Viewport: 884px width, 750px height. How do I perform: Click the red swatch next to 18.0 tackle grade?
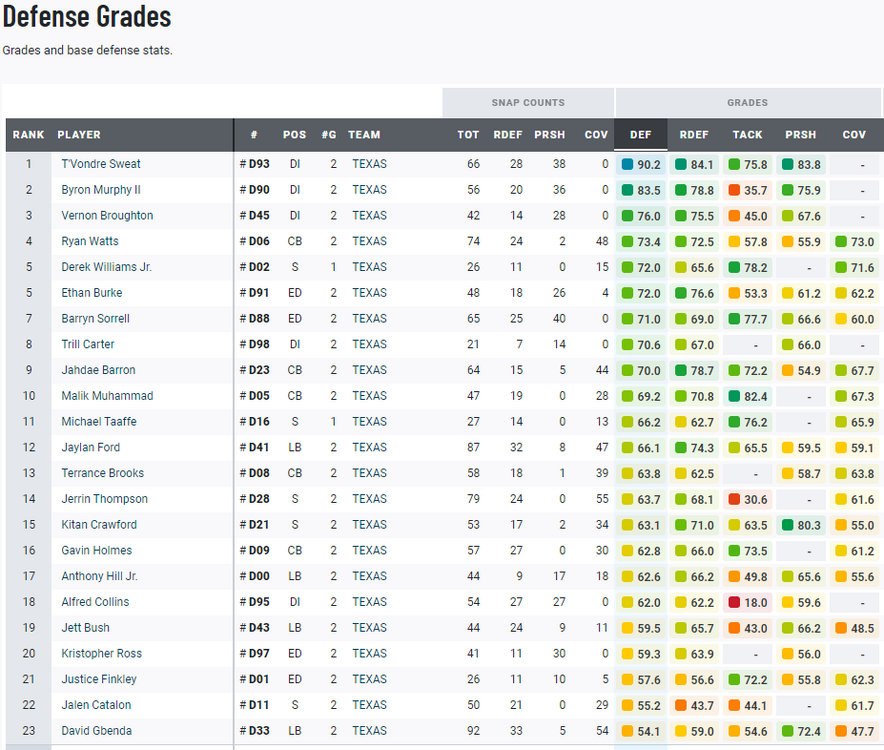735,603
